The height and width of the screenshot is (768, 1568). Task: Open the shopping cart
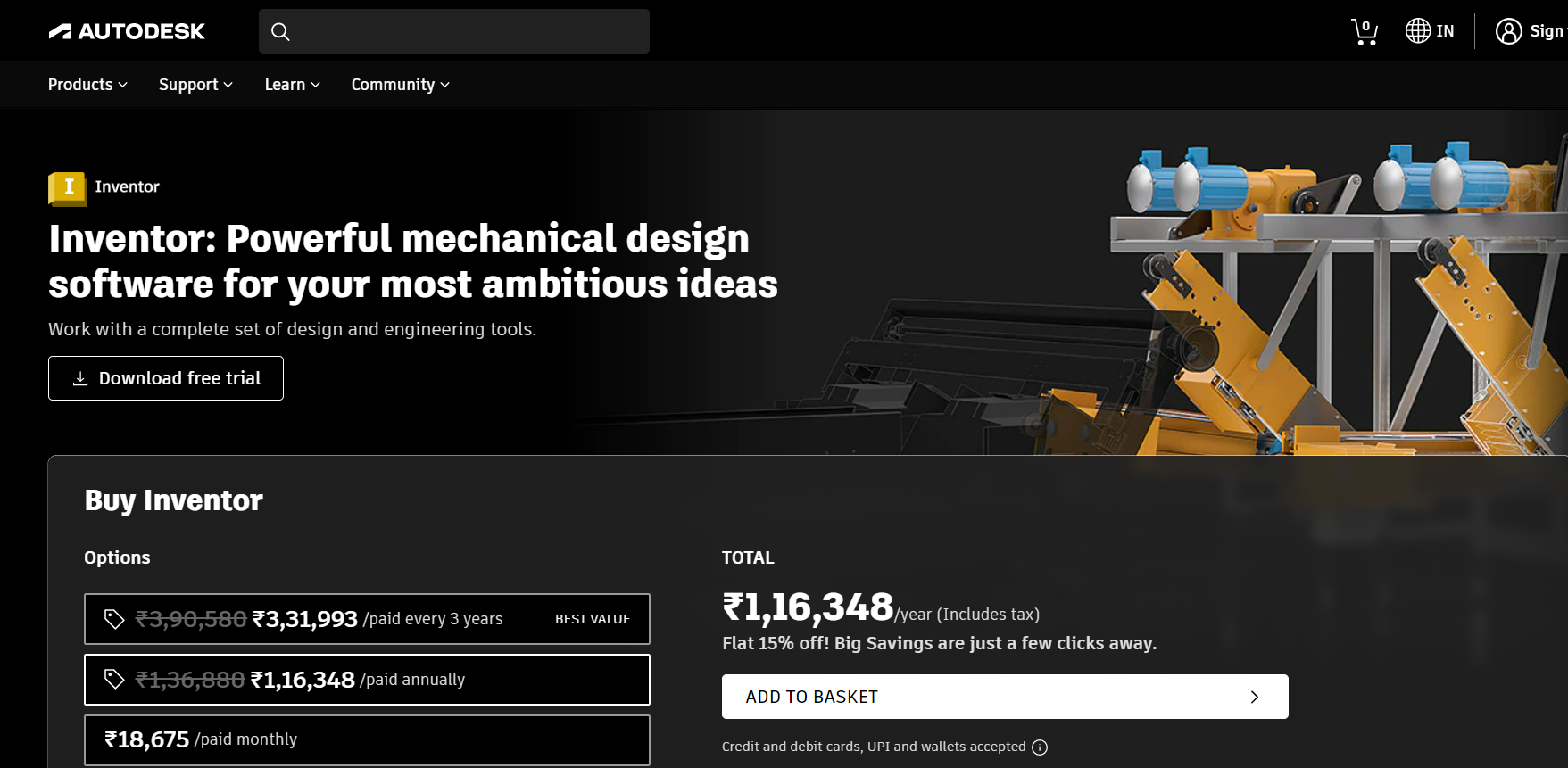(x=1364, y=31)
